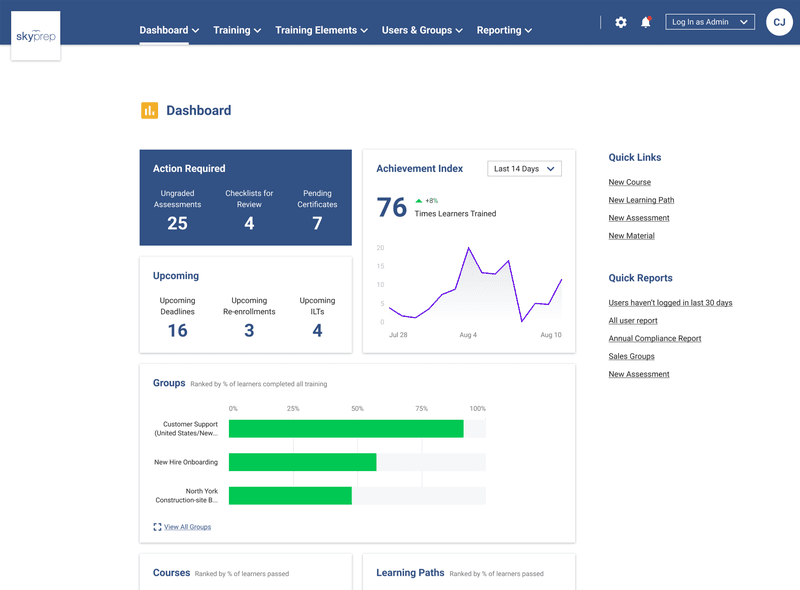800x590 pixels.
Task: Click the Ungraded Assessments count of 25
Action: (x=178, y=224)
